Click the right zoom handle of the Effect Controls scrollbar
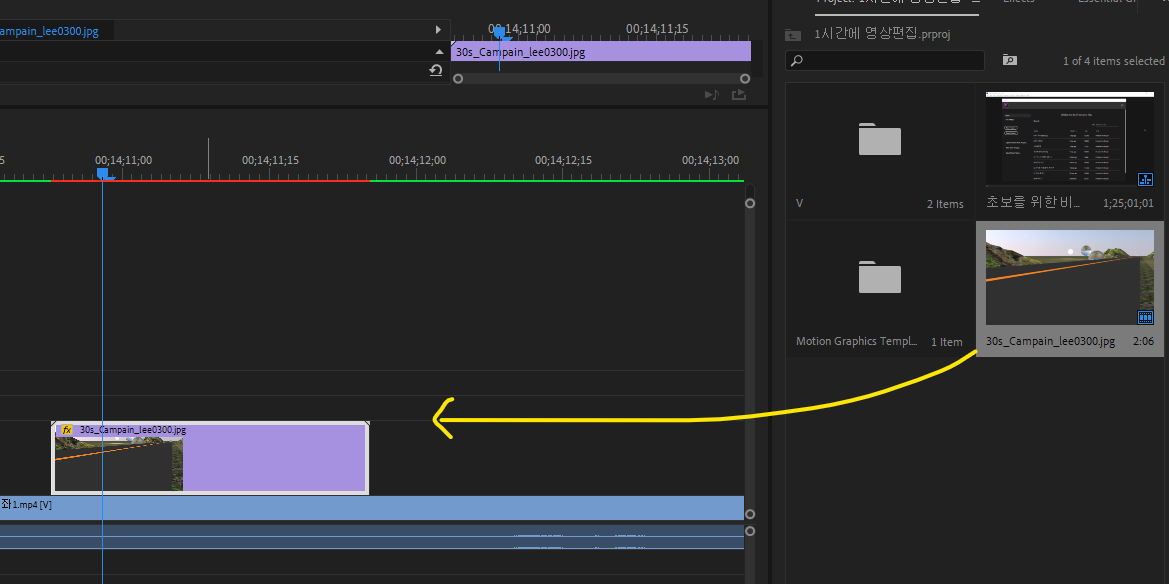The image size is (1169, 584). (745, 78)
